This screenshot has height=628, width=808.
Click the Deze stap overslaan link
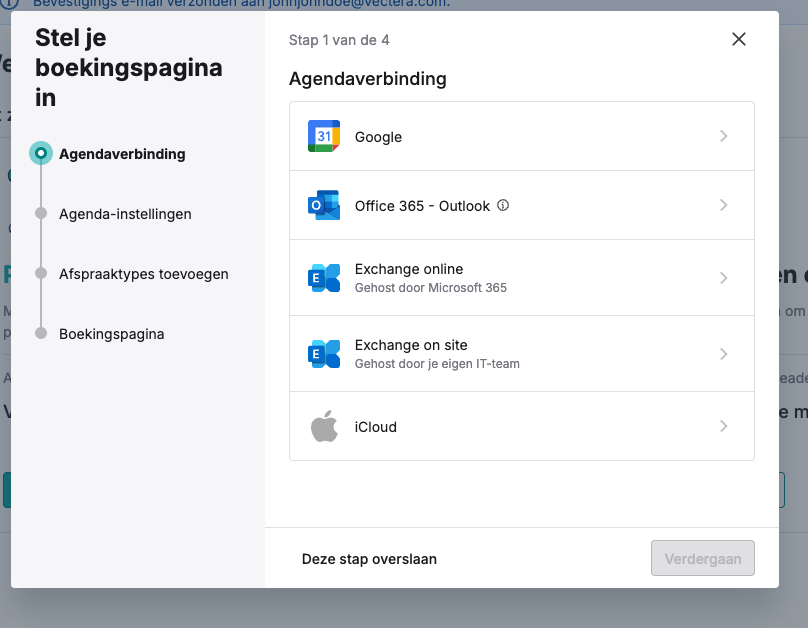click(369, 559)
